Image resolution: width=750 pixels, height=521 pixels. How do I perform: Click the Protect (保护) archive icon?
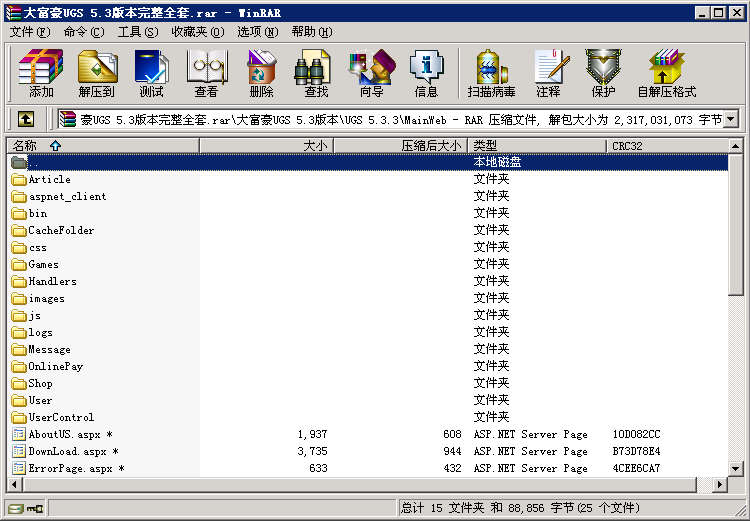click(x=603, y=72)
